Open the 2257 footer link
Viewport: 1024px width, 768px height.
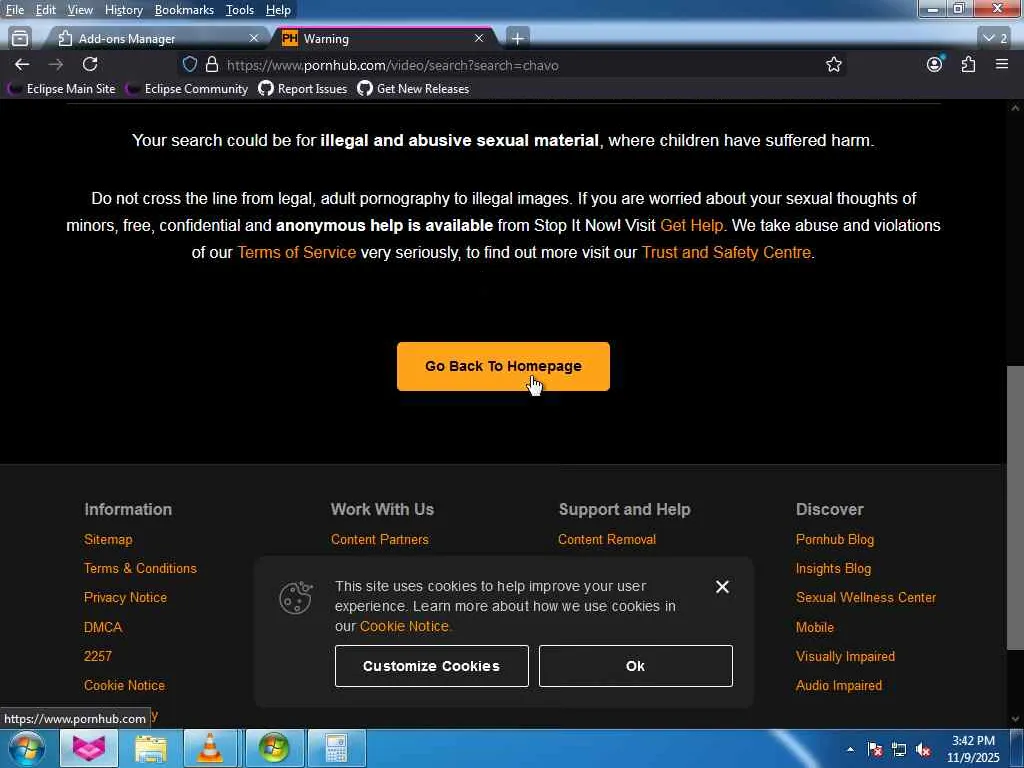(97, 656)
